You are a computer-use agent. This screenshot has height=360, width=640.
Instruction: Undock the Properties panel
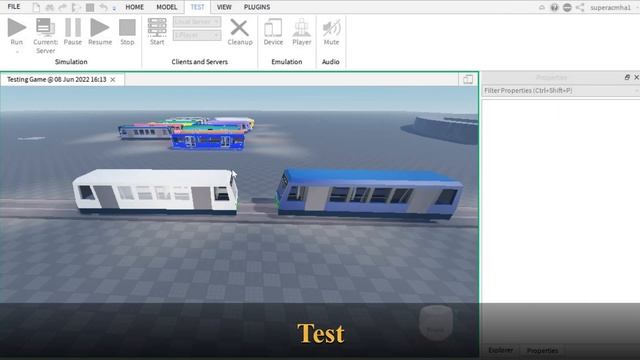point(627,77)
